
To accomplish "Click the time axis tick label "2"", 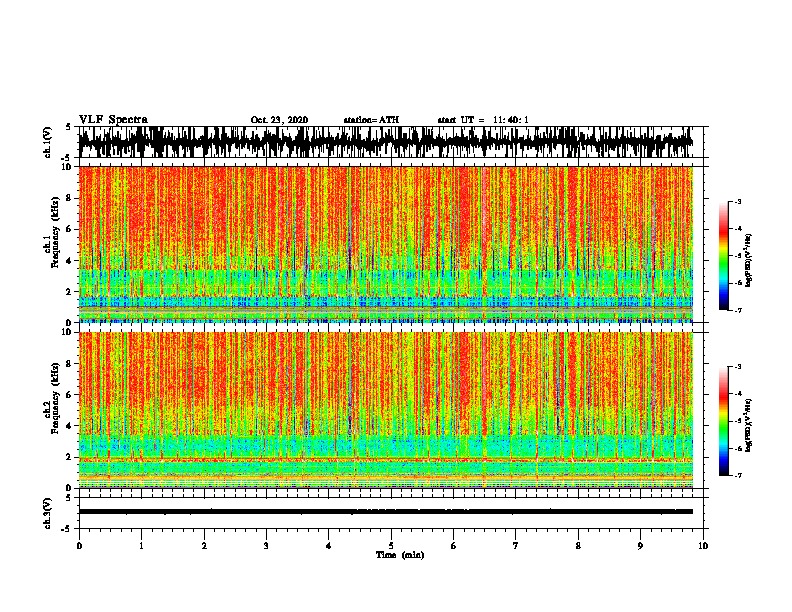I will coord(204,546).
